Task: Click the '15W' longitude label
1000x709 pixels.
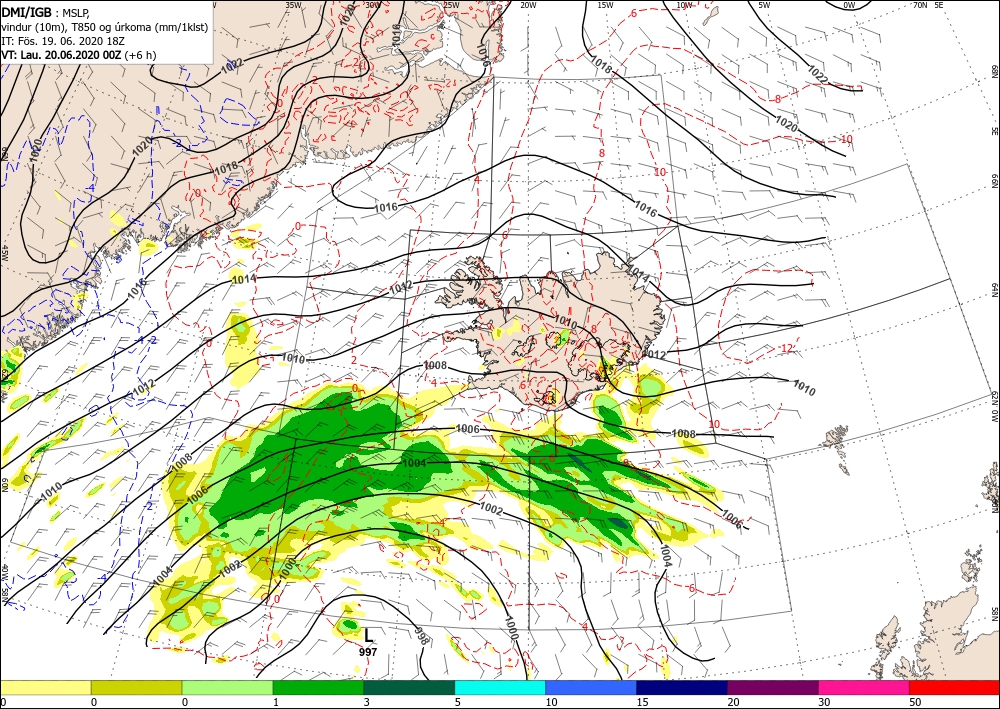Action: pos(606,5)
